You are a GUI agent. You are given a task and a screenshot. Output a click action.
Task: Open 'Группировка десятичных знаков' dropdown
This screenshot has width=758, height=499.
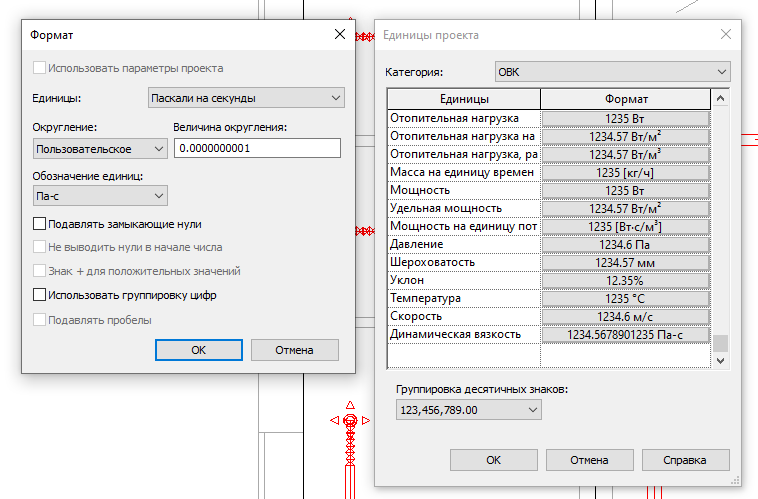click(468, 410)
